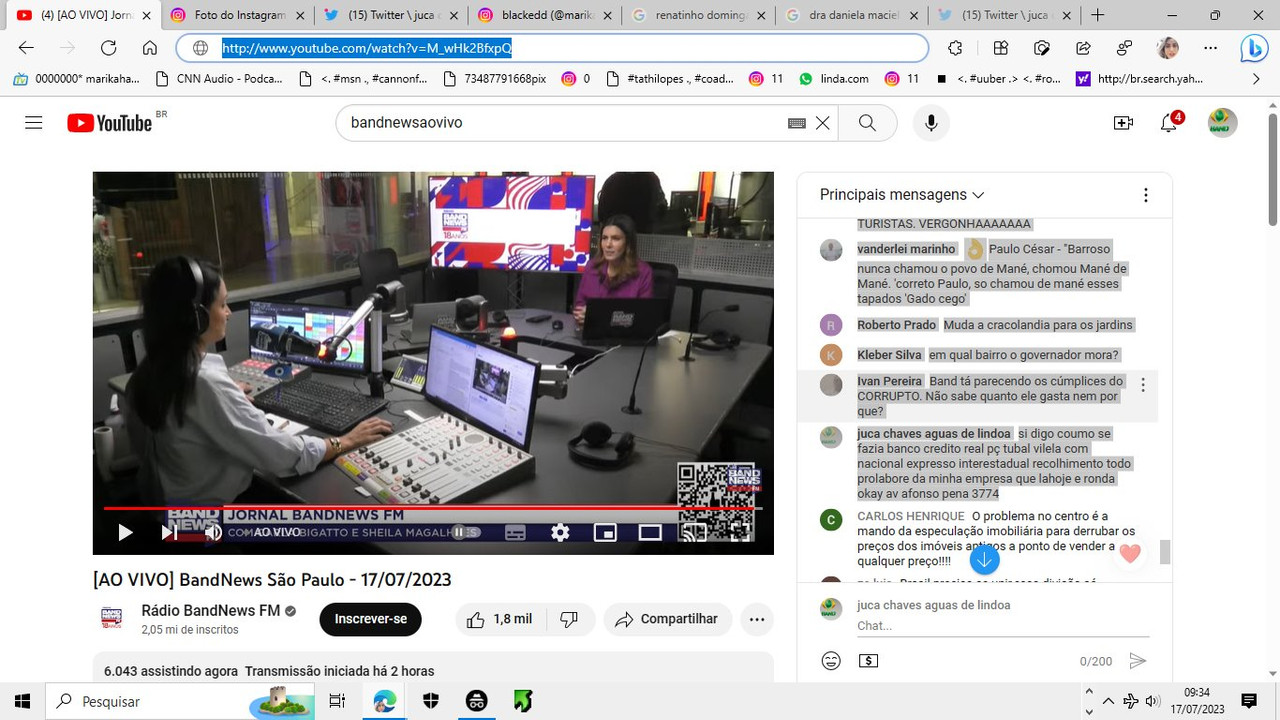Open browser Share icon in toolbar

tap(1083, 48)
